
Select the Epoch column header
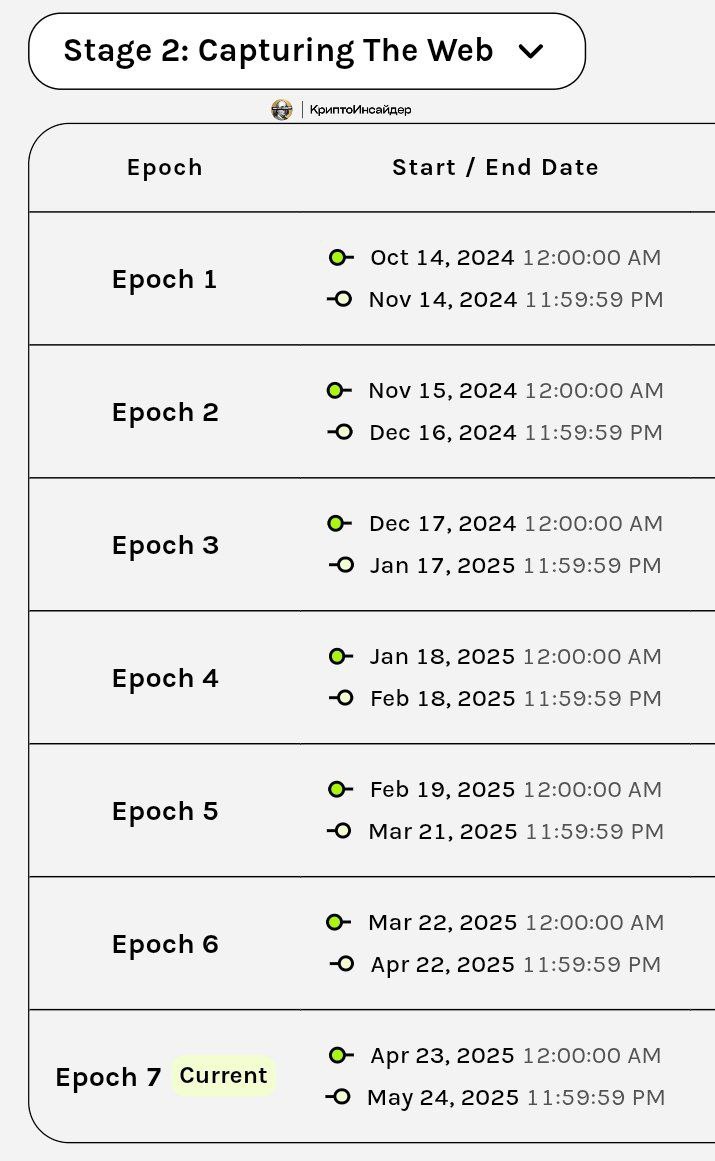(165, 167)
